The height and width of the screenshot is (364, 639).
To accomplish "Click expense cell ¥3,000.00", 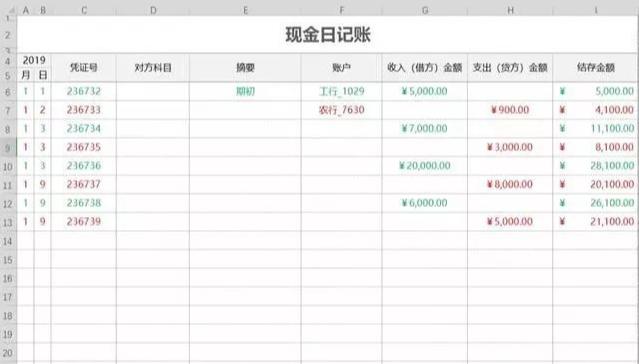I will pos(510,147).
